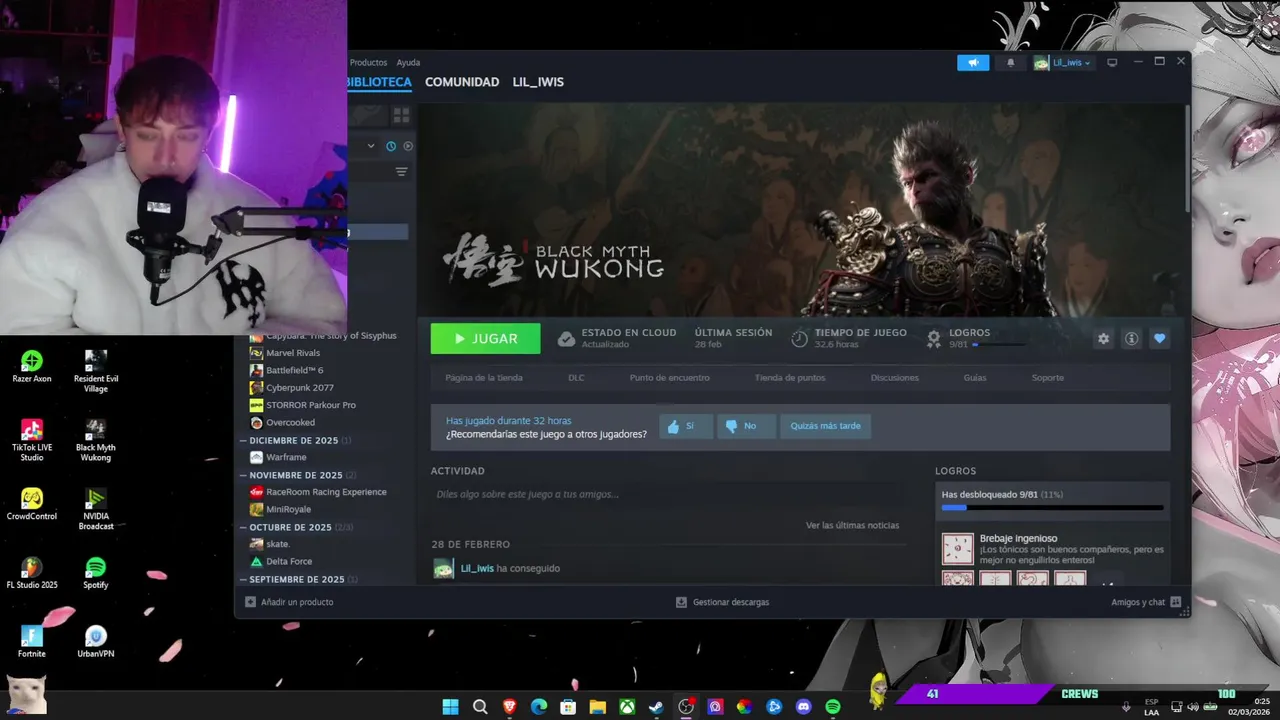
Task: Choose Quizás más tarde
Action: point(825,426)
